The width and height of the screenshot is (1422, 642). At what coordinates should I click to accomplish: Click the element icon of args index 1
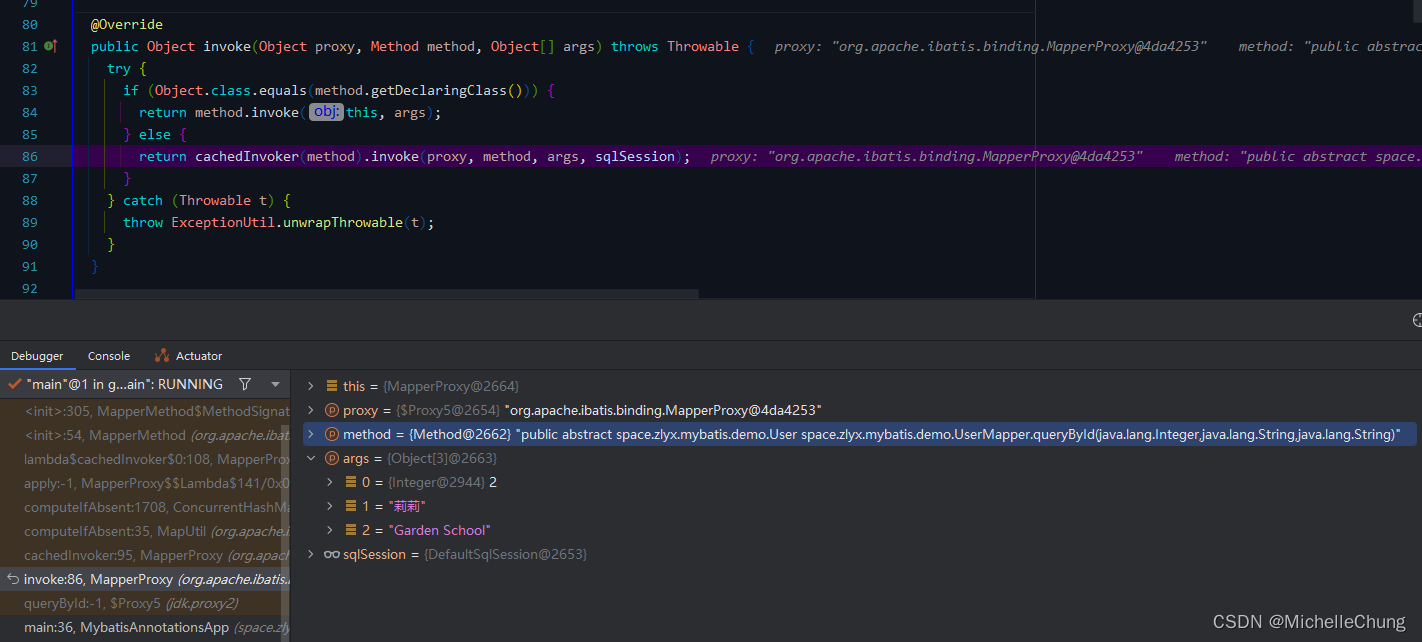tap(351, 506)
